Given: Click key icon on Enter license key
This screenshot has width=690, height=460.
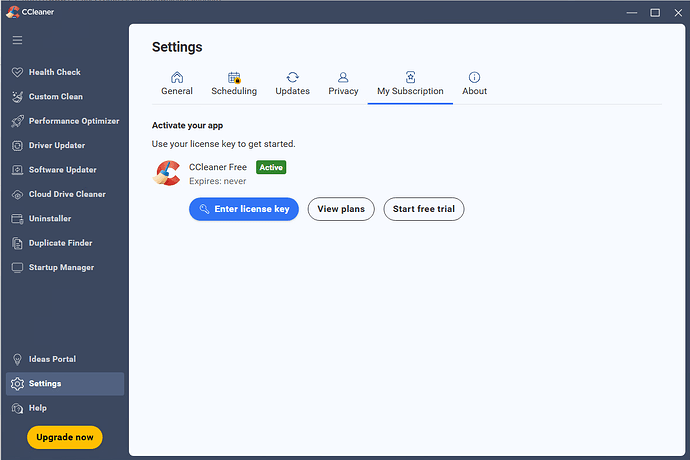Looking at the screenshot, I should 204,209.
